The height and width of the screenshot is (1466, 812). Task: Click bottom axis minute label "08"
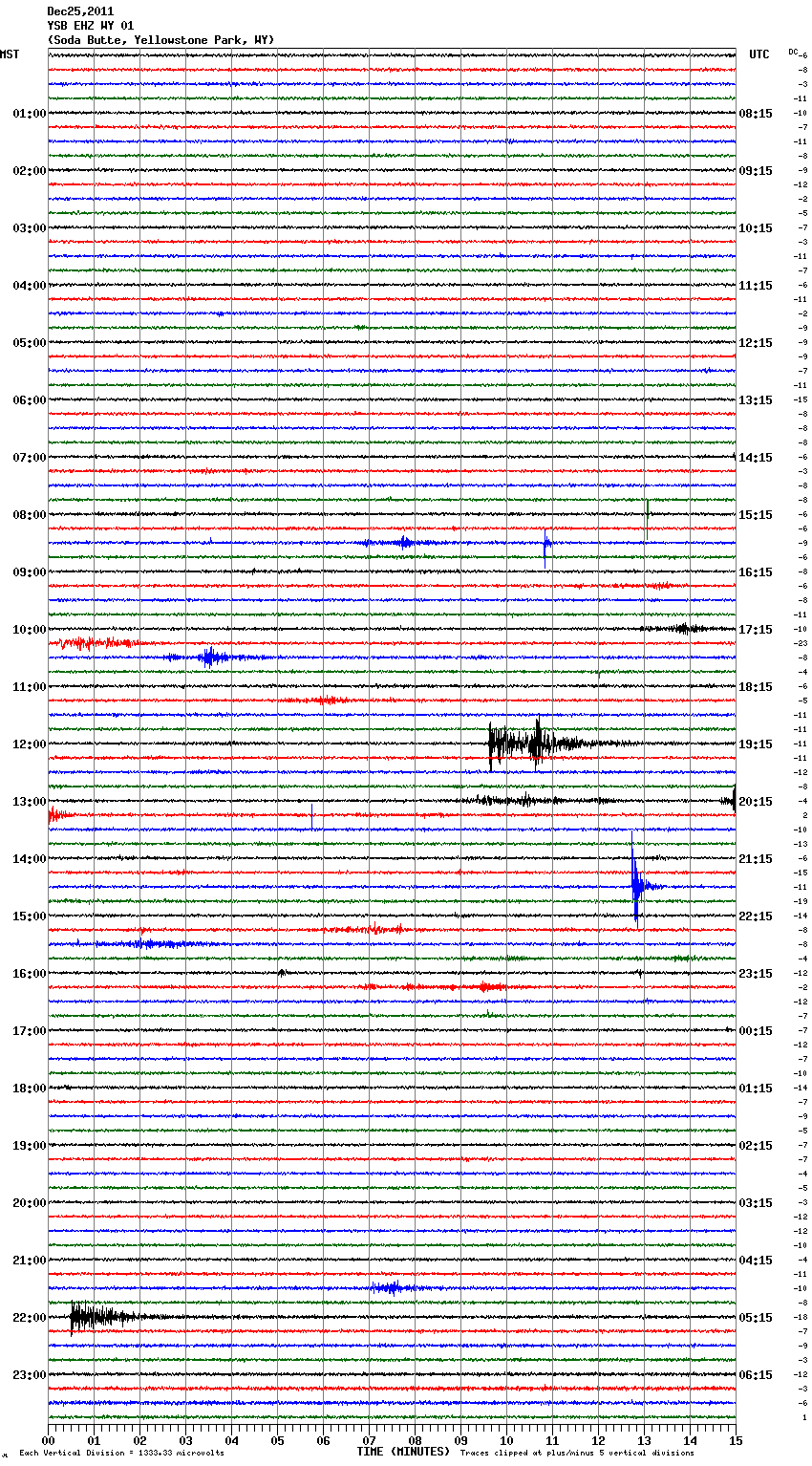[x=415, y=1440]
